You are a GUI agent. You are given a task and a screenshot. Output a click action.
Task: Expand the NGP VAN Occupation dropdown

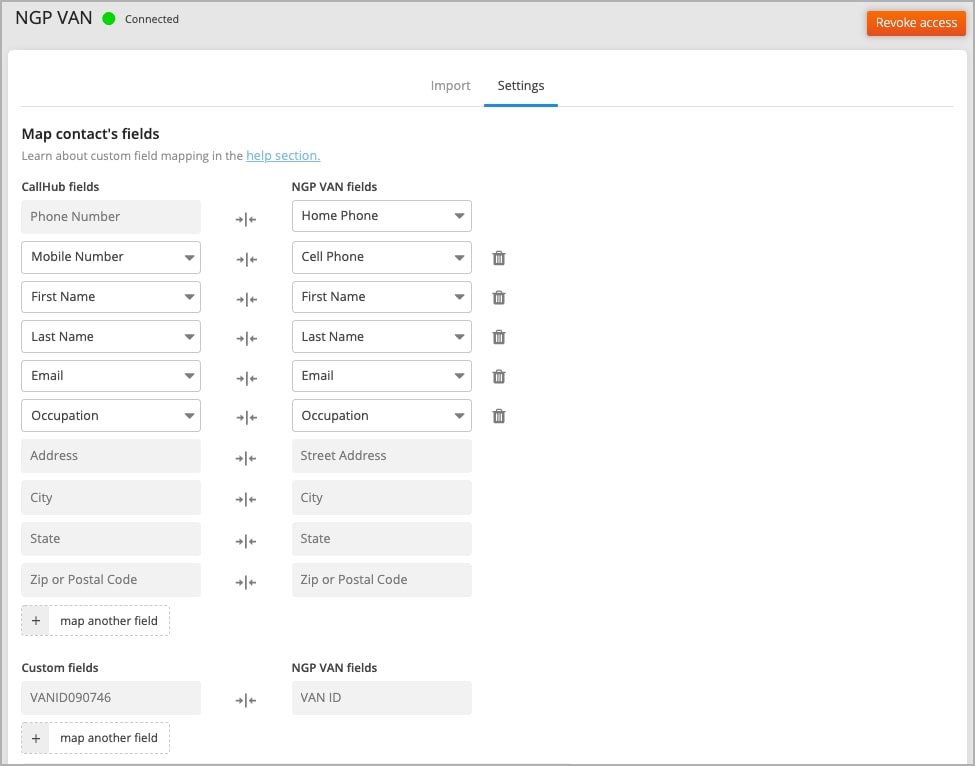pyautogui.click(x=382, y=415)
